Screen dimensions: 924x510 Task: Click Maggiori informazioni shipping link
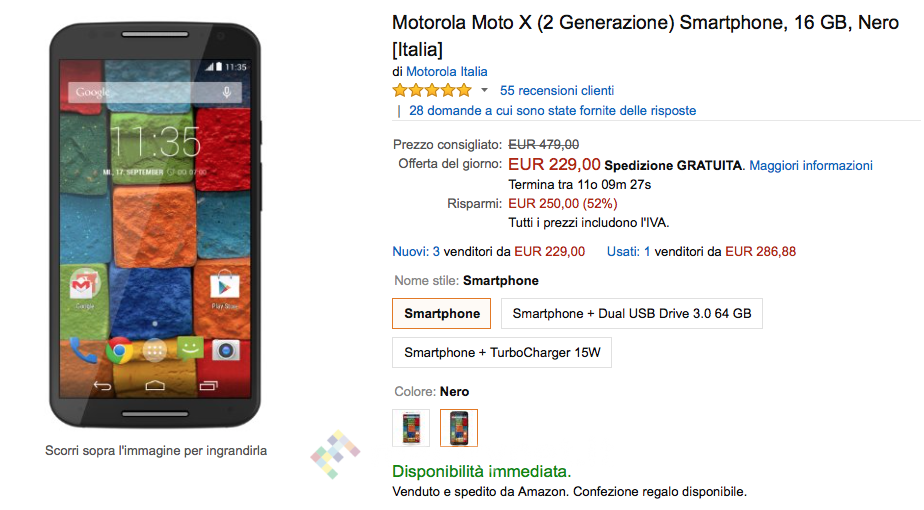[811, 165]
